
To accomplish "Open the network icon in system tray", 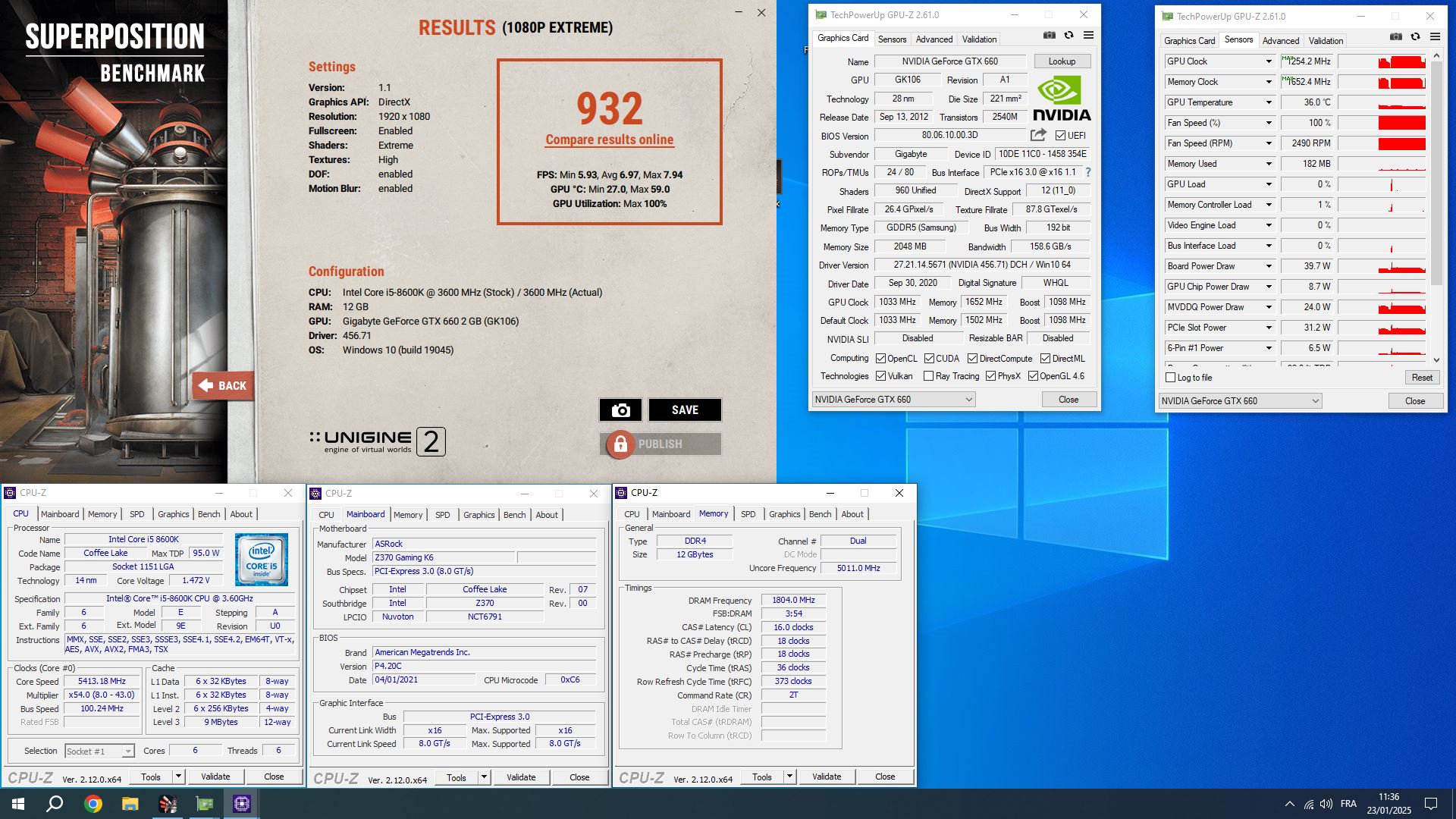I will tap(1309, 804).
